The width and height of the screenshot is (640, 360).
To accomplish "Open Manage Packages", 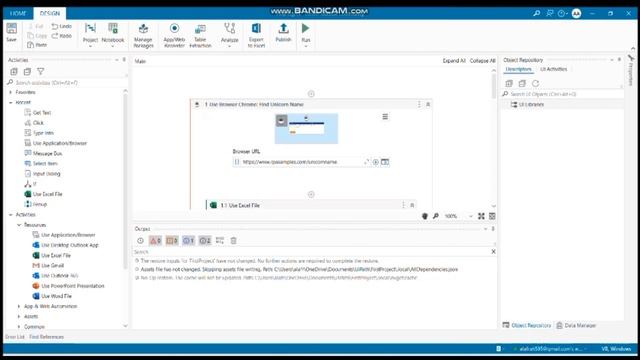I will [143, 36].
